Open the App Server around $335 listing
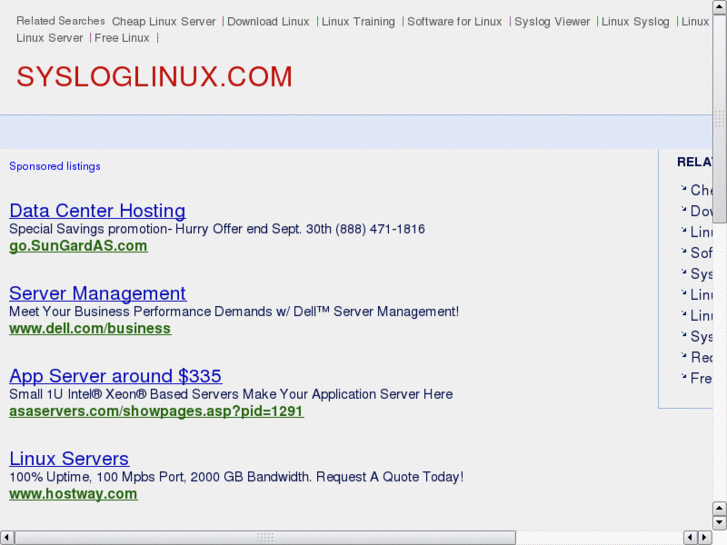Viewport: 727px width, 545px height. tap(115, 376)
